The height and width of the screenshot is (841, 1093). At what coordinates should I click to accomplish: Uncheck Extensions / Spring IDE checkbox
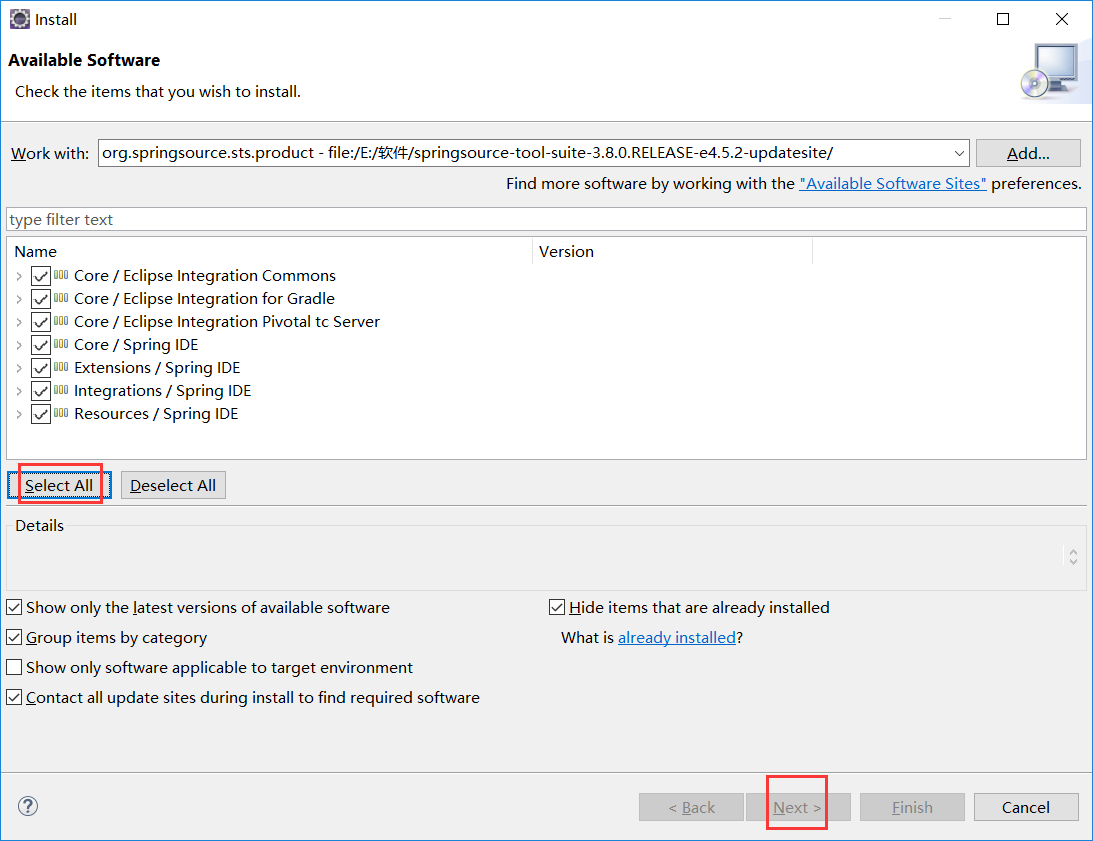pos(41,368)
